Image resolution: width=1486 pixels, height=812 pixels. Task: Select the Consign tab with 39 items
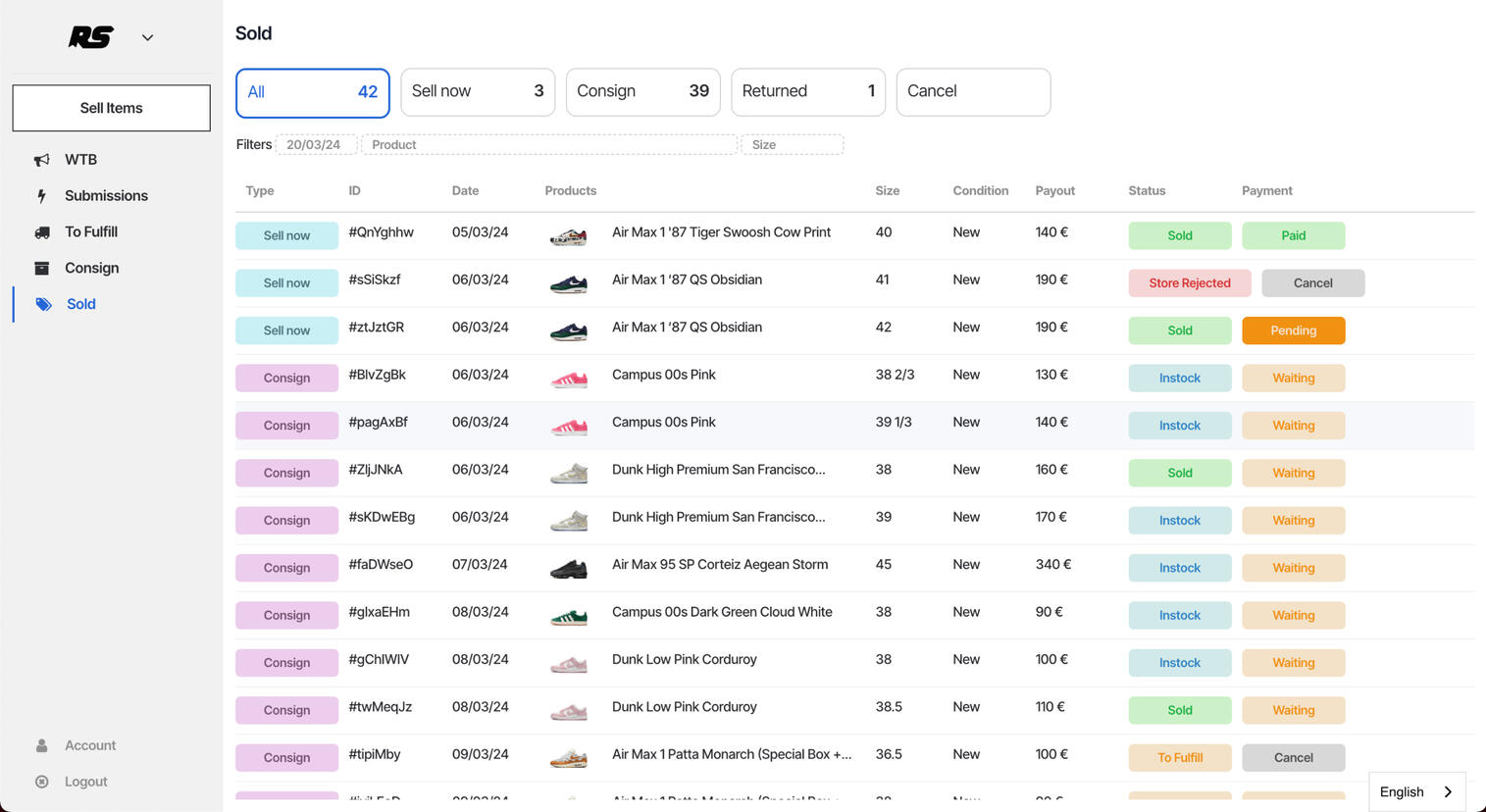coord(642,91)
